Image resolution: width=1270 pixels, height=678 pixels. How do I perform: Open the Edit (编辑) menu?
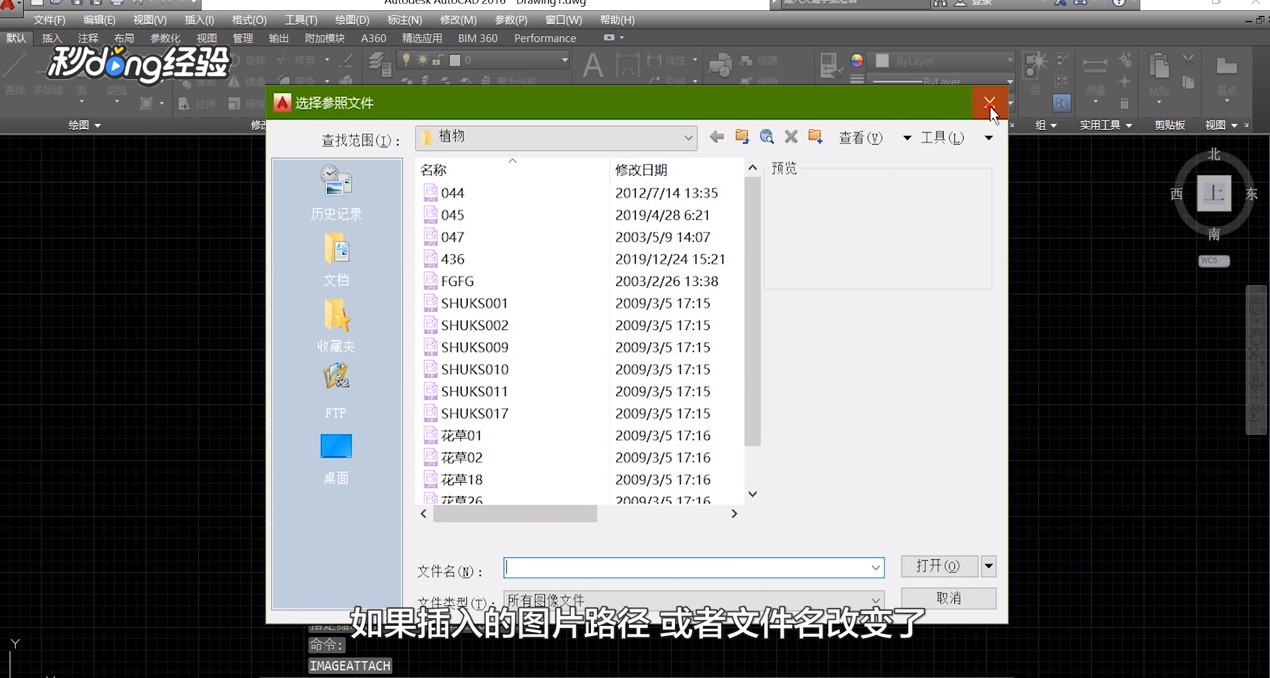click(99, 20)
